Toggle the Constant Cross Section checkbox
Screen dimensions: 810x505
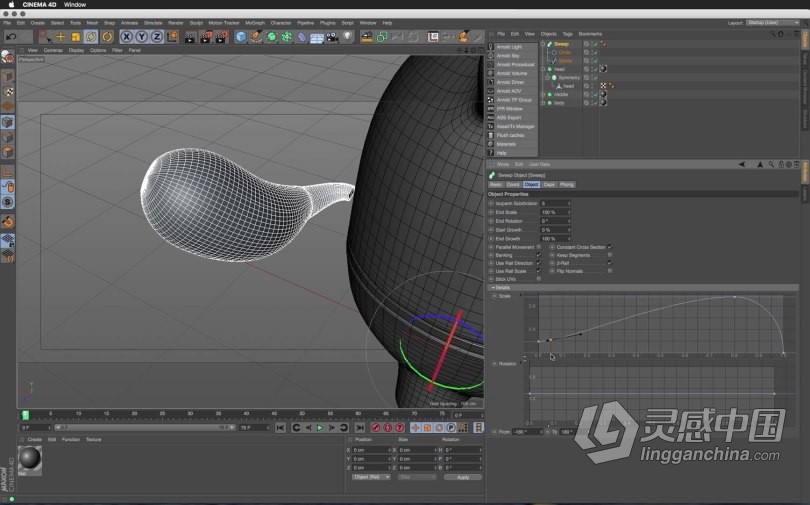(x=610, y=247)
